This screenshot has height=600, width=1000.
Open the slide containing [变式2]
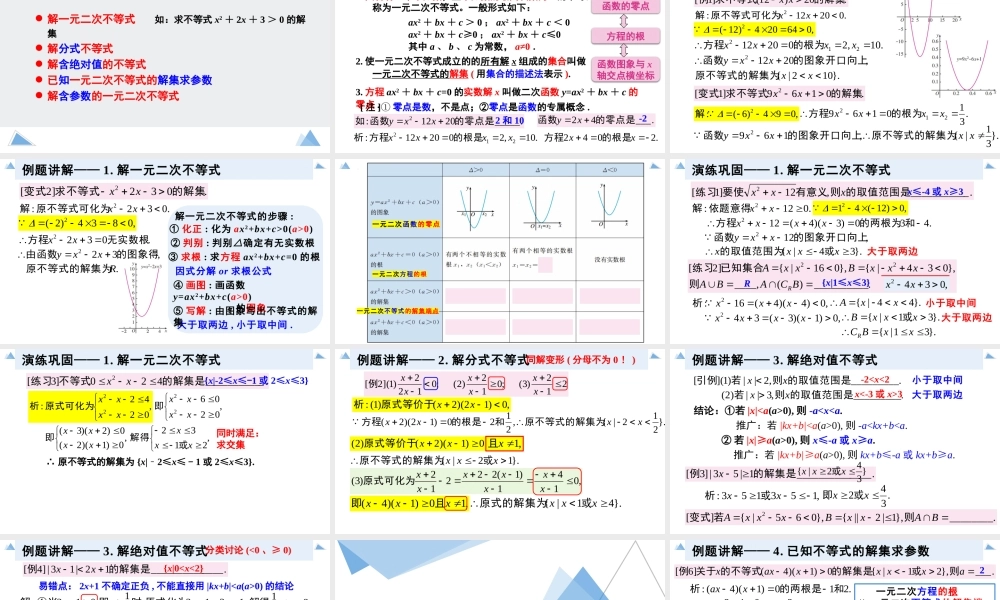click(165, 251)
